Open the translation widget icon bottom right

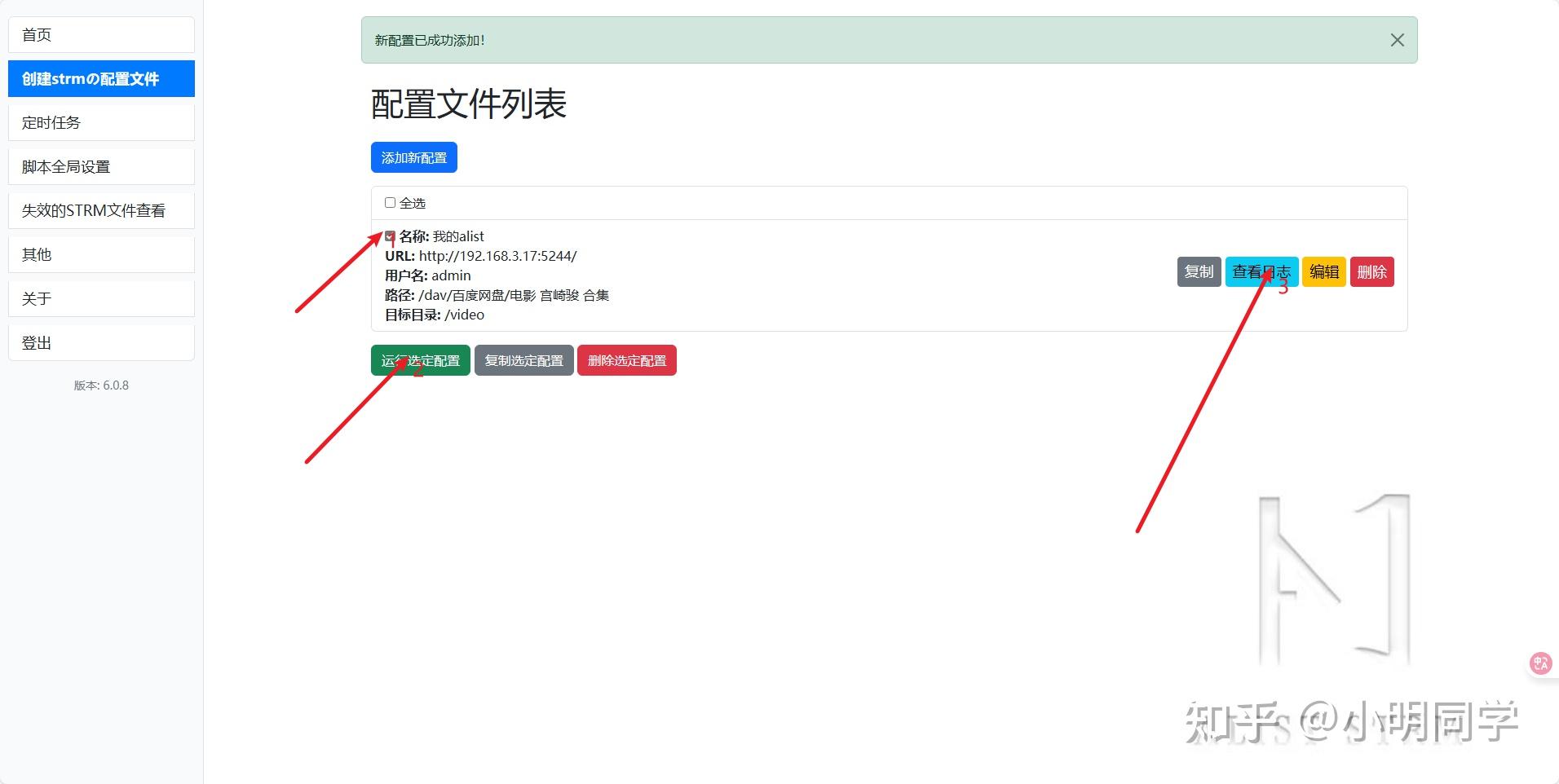1539,663
